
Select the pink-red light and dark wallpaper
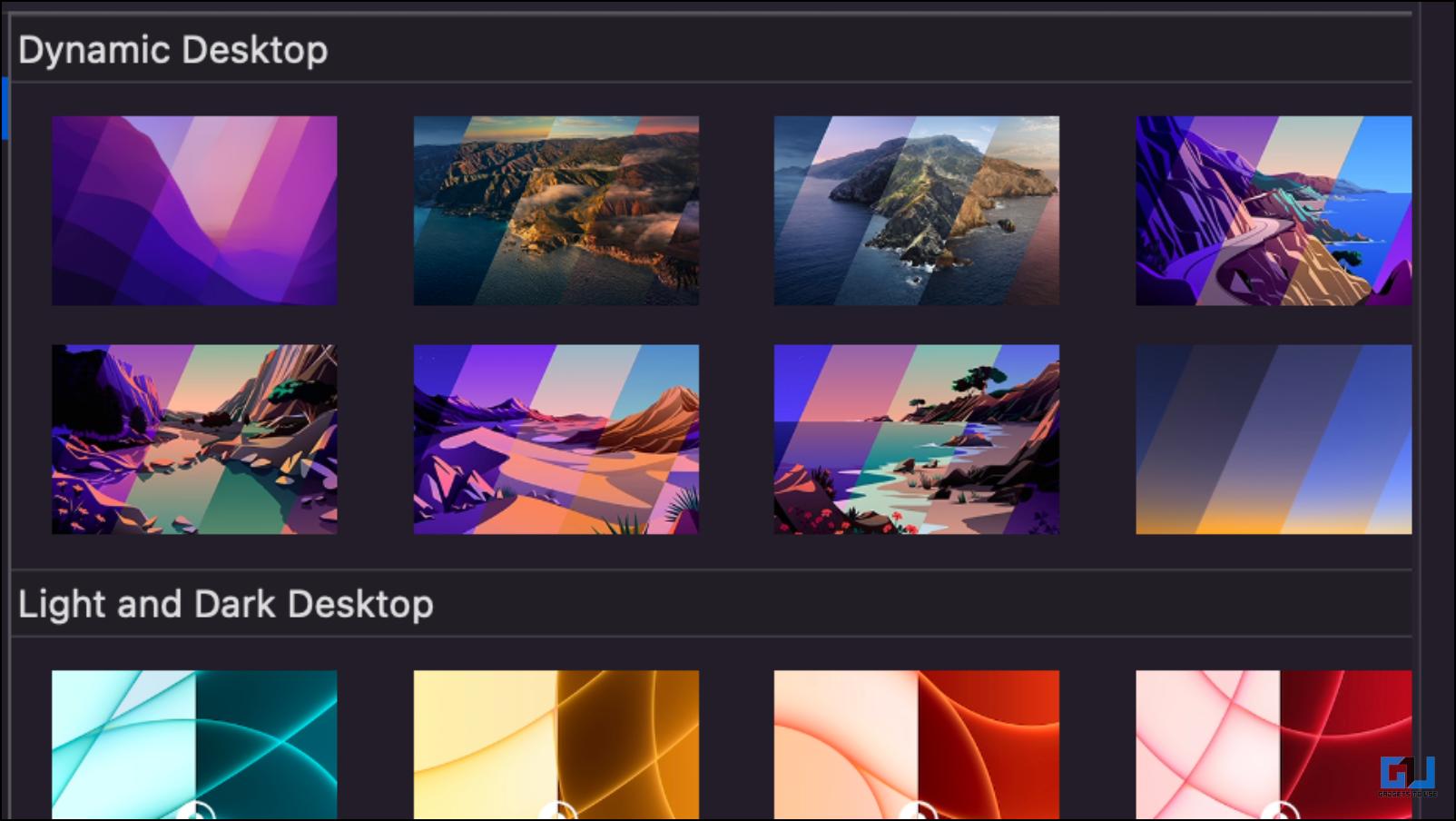tap(1274, 745)
